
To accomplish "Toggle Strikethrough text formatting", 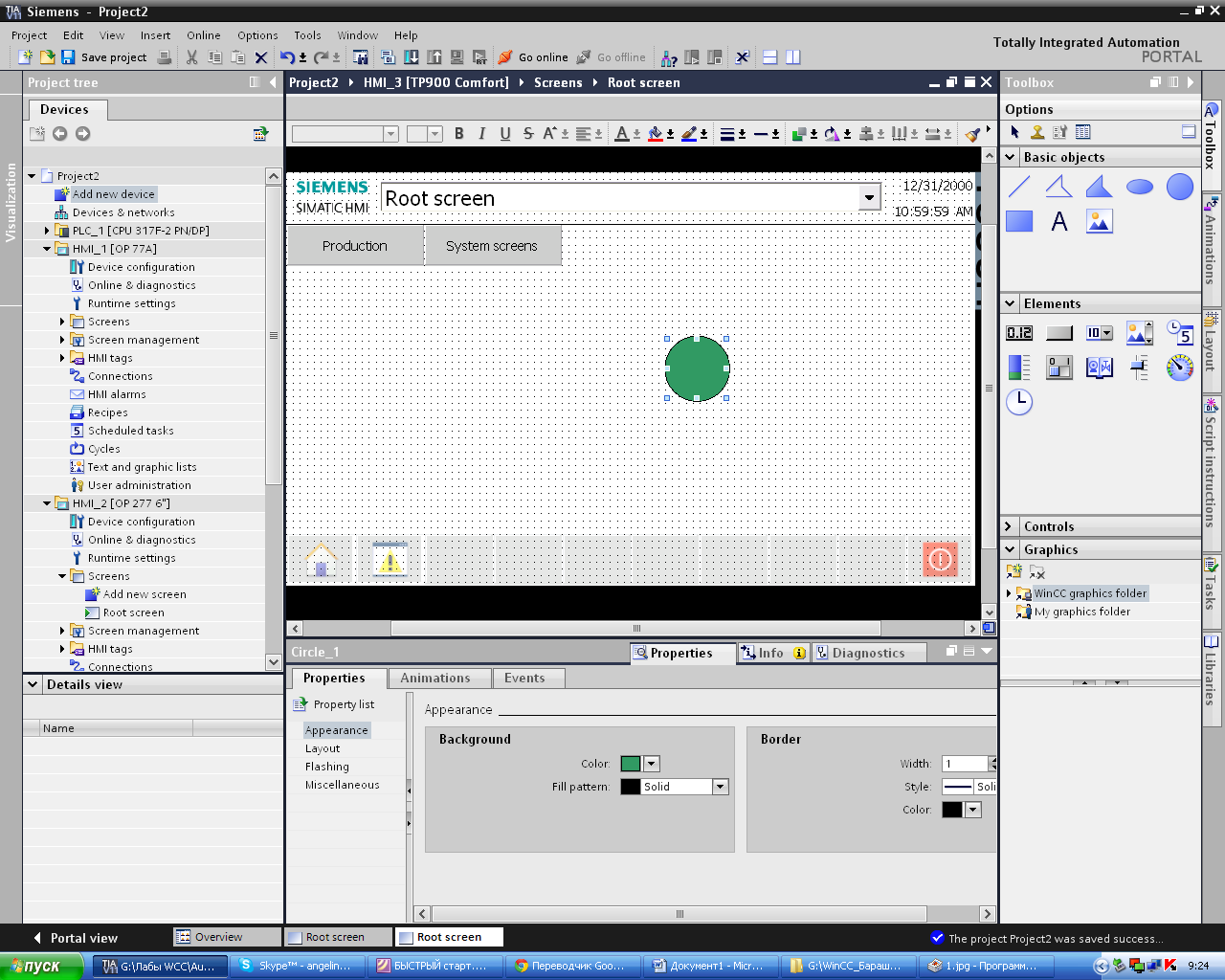I will pos(528,134).
